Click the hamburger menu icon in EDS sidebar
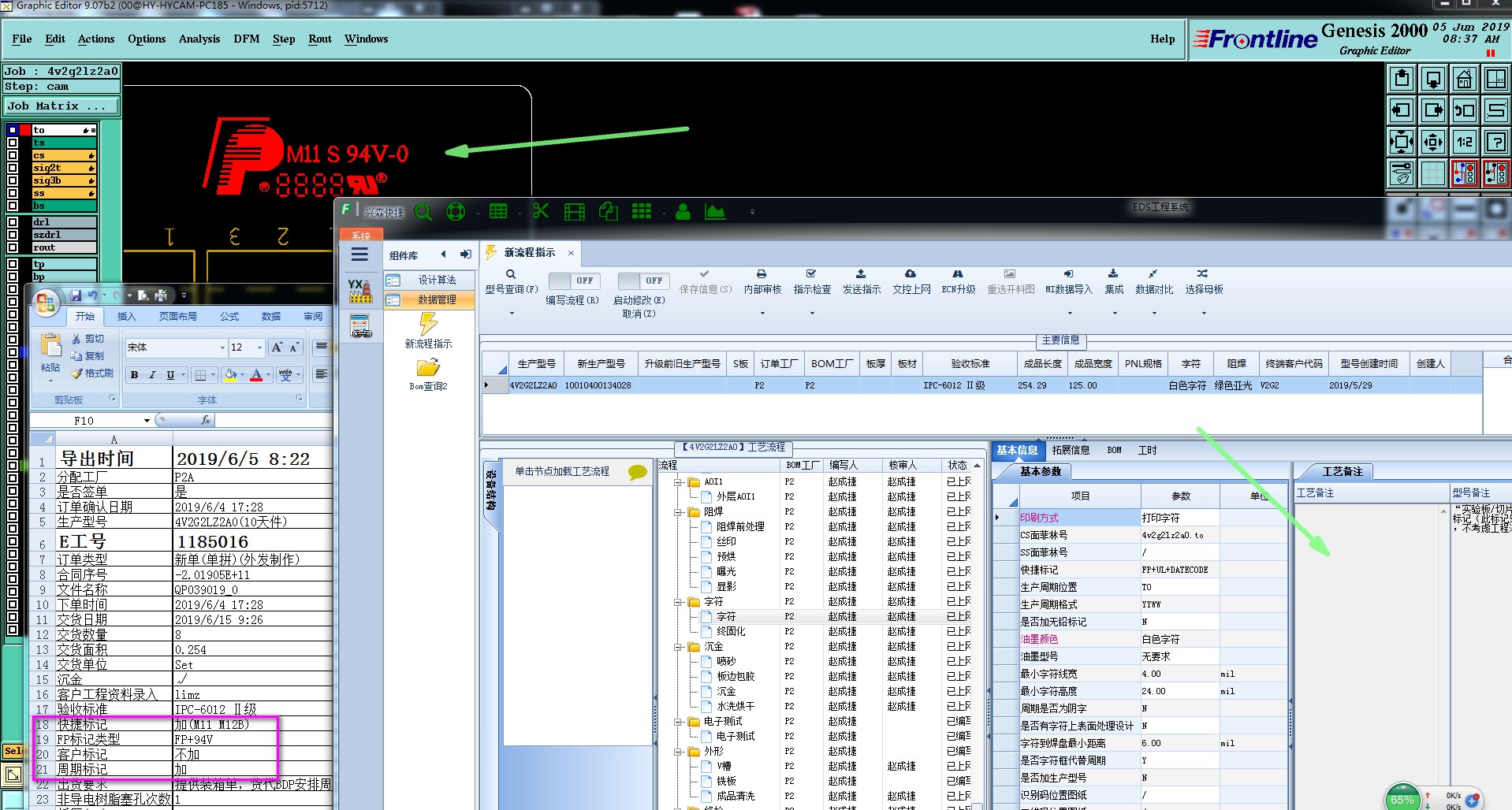 (359, 255)
